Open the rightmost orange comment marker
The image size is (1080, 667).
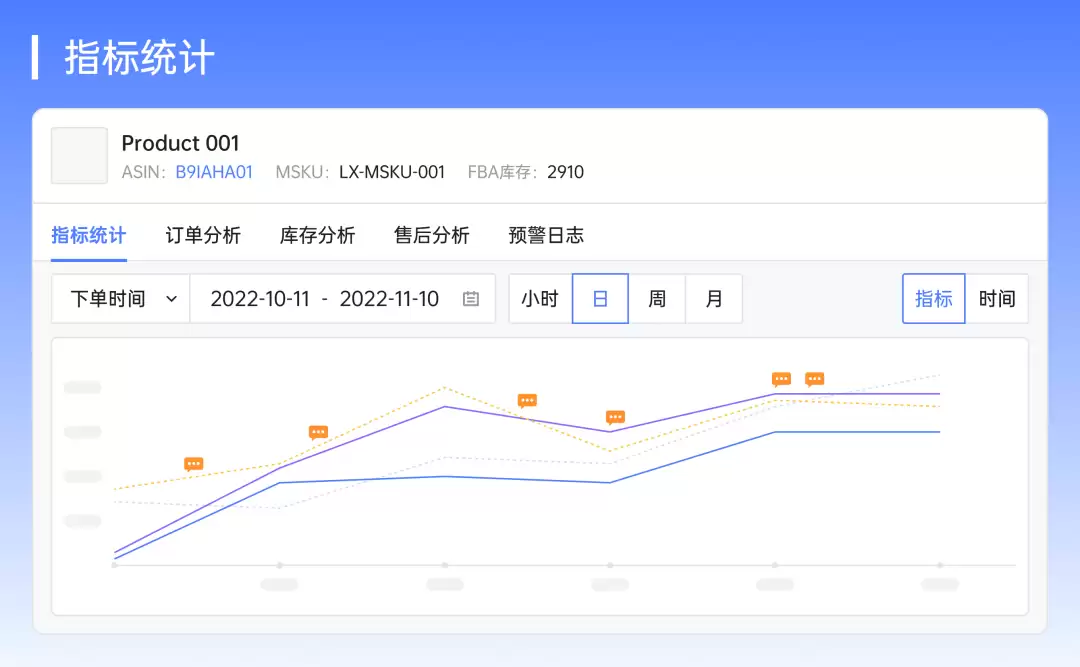[x=815, y=379]
